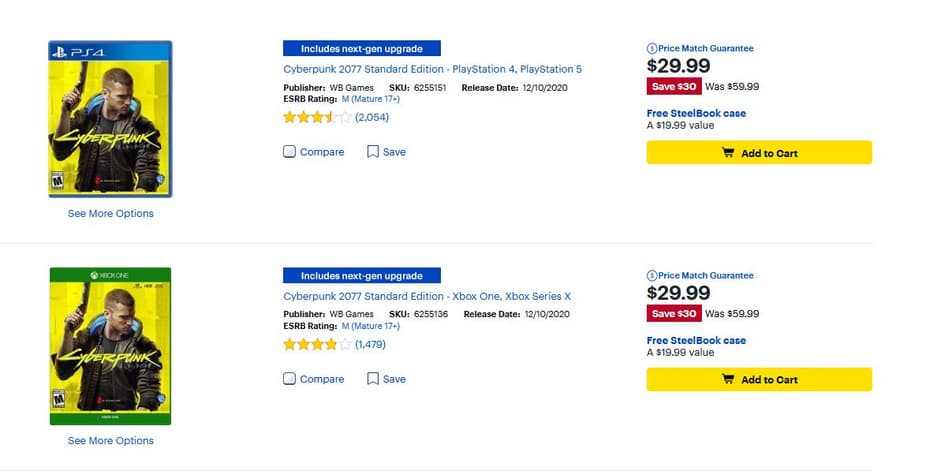937x475 pixels.
Task: Open the 2,054 reviews link
Action: pyautogui.click(x=372, y=117)
